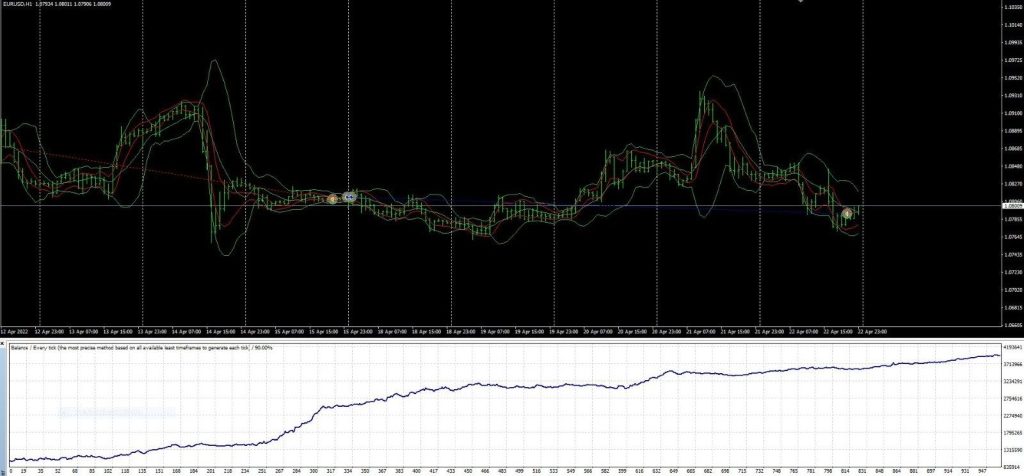Click the blue trade marker near 15 Apr 23:00
The width and height of the screenshot is (1024, 476).
point(350,198)
